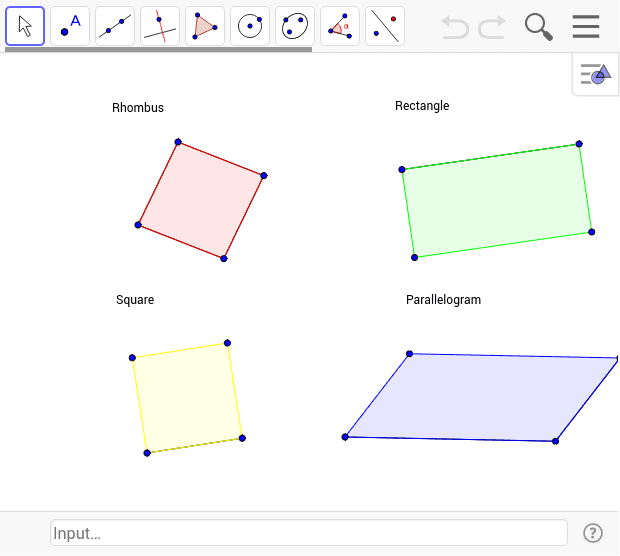Screen dimensions: 620x556
Task: Redo the last undone action
Action: click(492, 27)
